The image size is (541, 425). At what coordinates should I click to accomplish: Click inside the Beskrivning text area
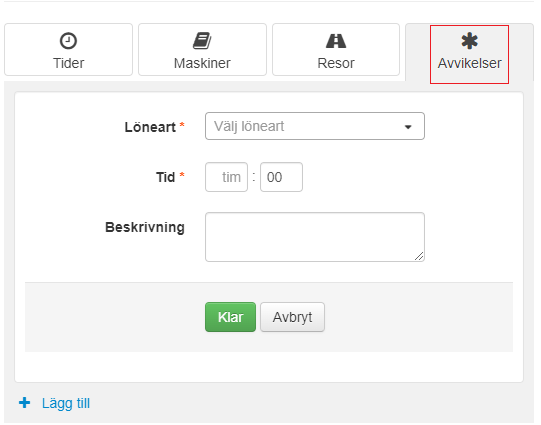point(315,237)
